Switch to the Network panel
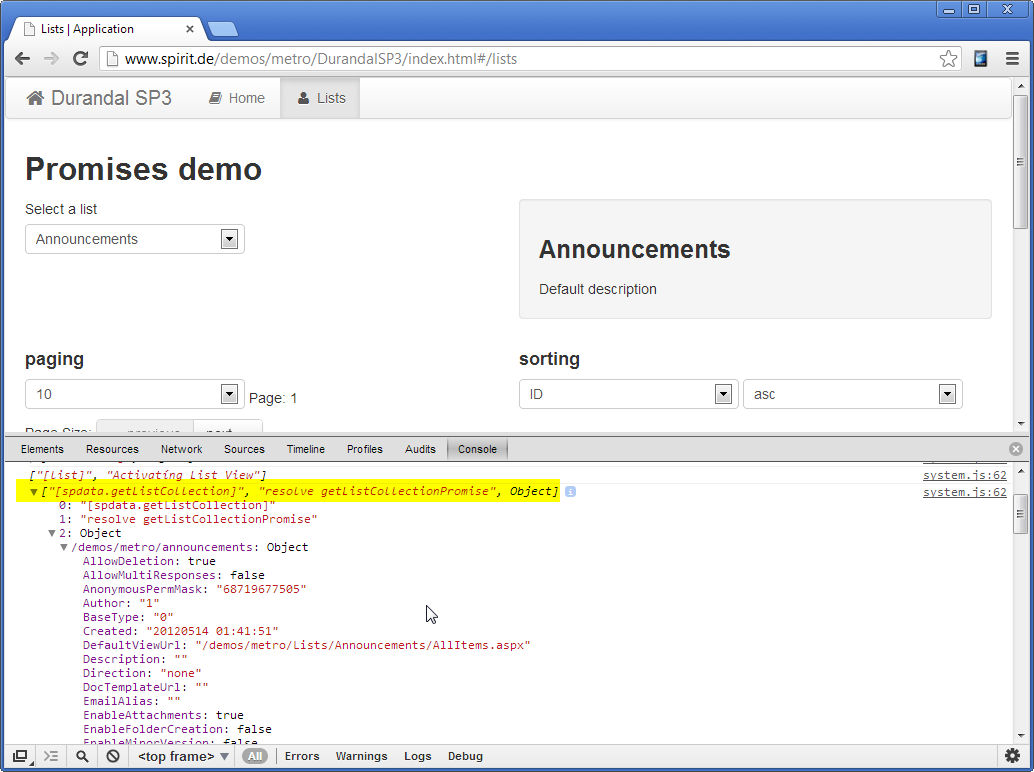The image size is (1034, 772). pyautogui.click(x=181, y=449)
